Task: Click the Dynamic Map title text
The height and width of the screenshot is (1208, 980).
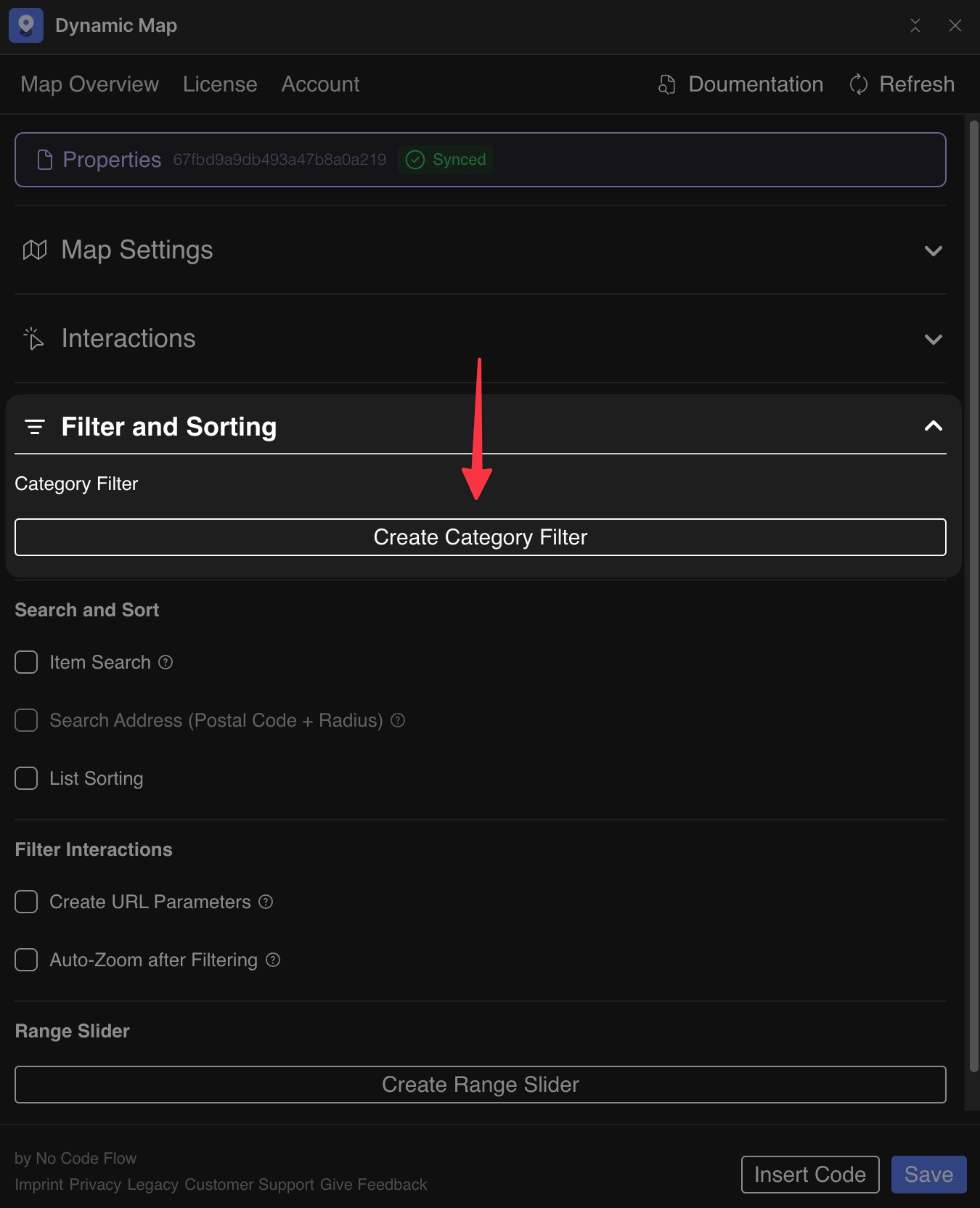Action: [116, 25]
